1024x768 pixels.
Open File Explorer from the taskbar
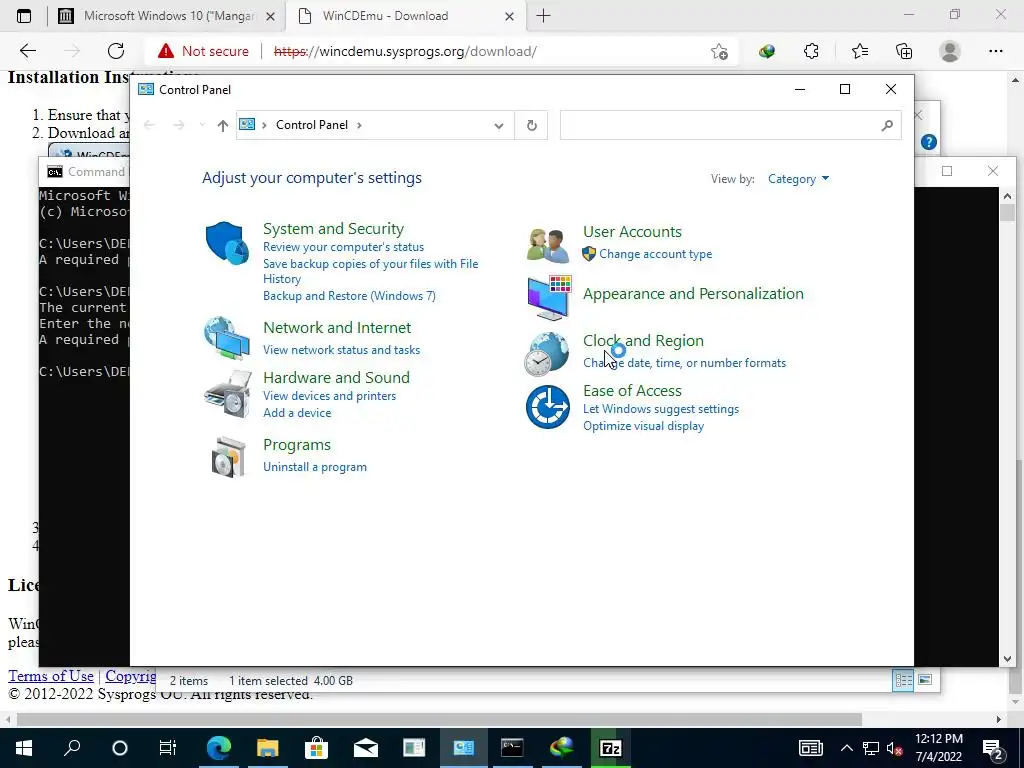pos(267,748)
